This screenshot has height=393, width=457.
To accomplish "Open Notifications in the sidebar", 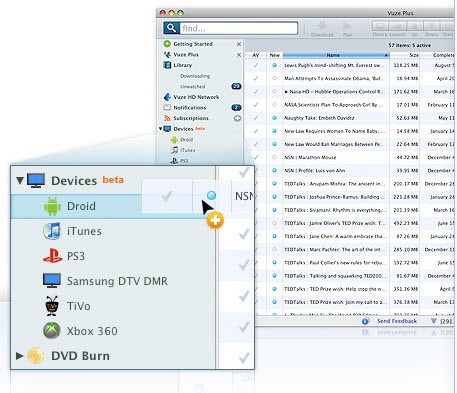I will point(190,108).
